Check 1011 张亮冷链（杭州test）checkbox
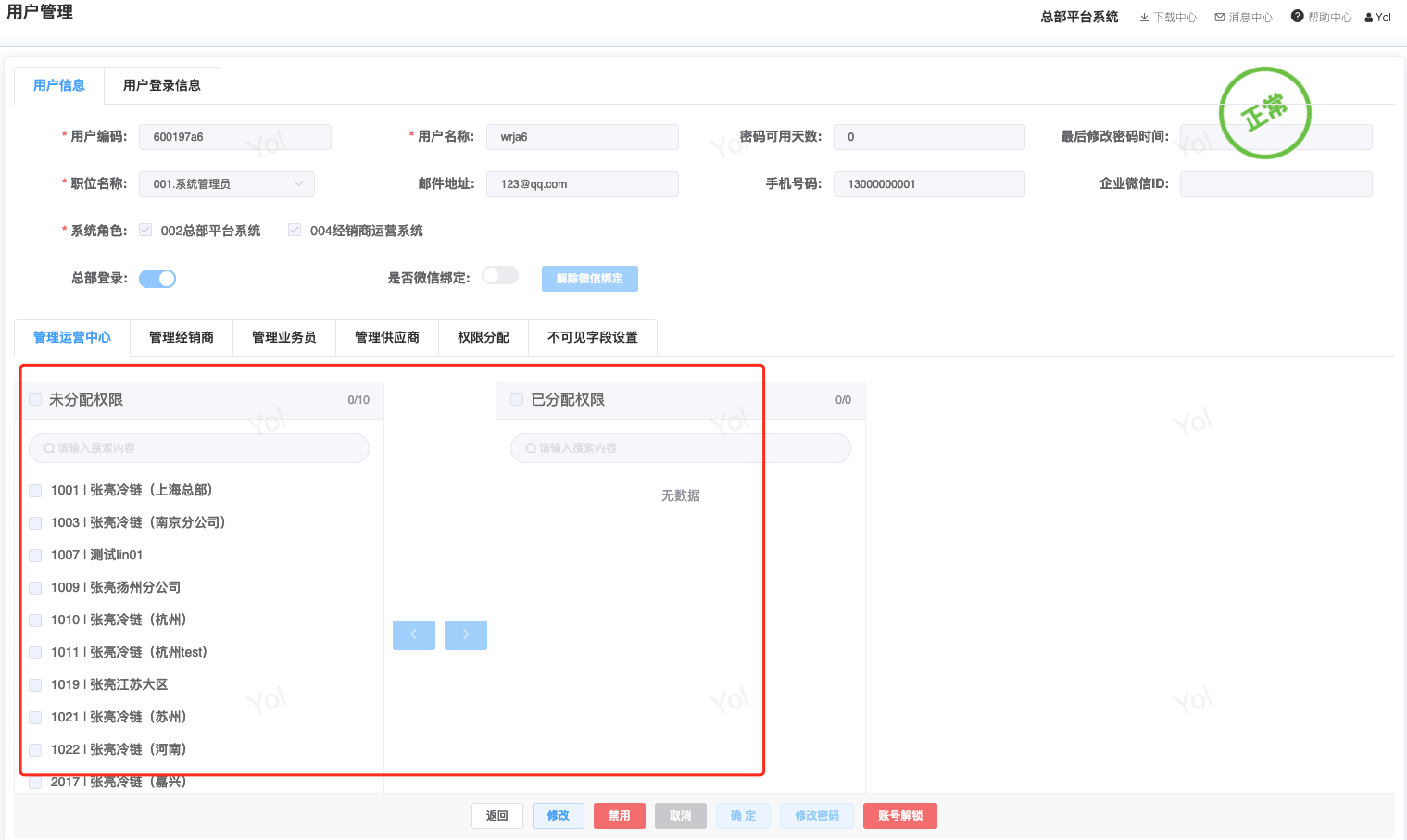 pyautogui.click(x=35, y=653)
